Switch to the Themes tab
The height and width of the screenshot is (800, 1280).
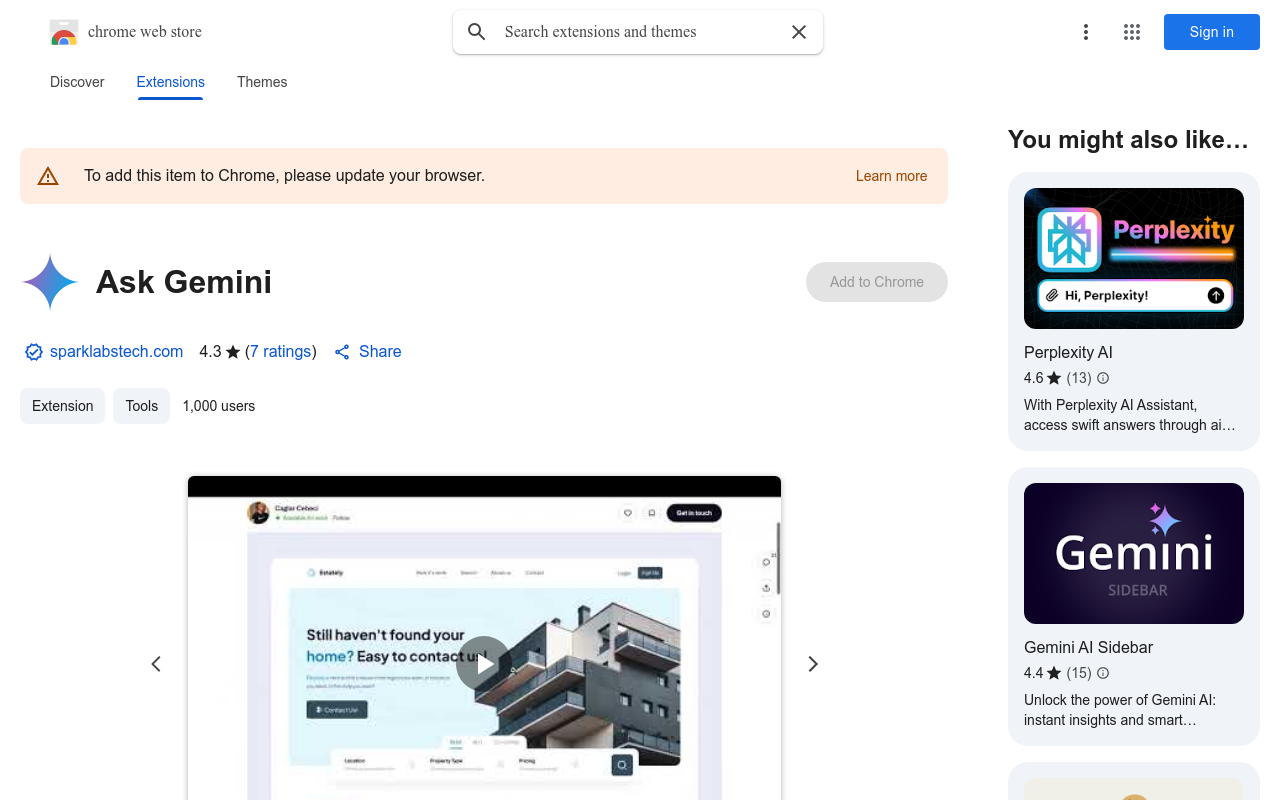point(262,82)
